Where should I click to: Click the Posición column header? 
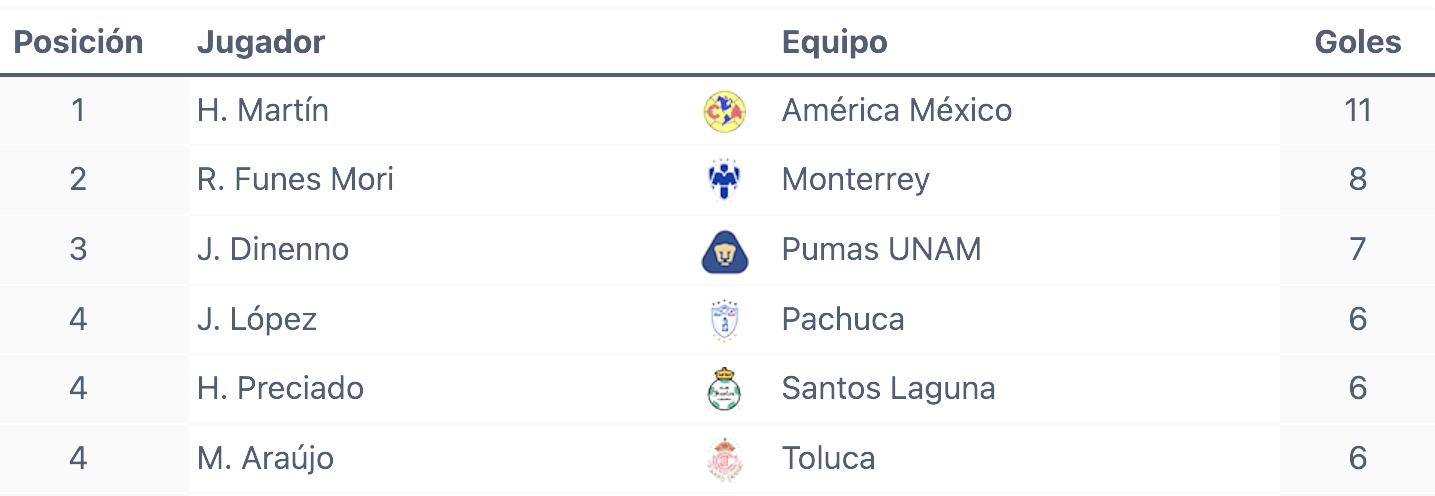78,42
